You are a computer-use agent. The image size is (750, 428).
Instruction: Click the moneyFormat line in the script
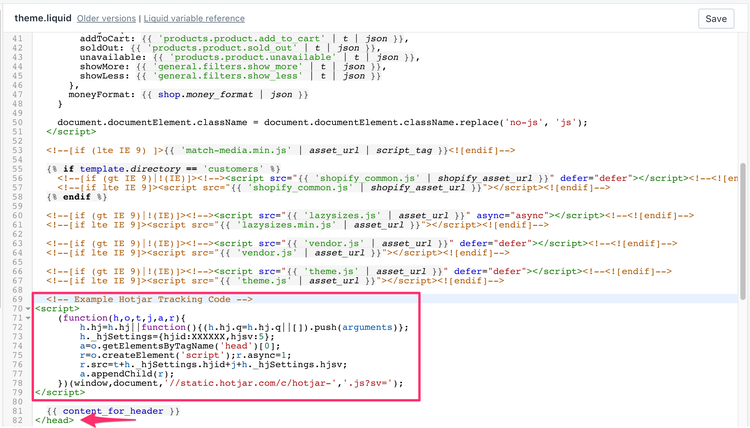click(188, 95)
